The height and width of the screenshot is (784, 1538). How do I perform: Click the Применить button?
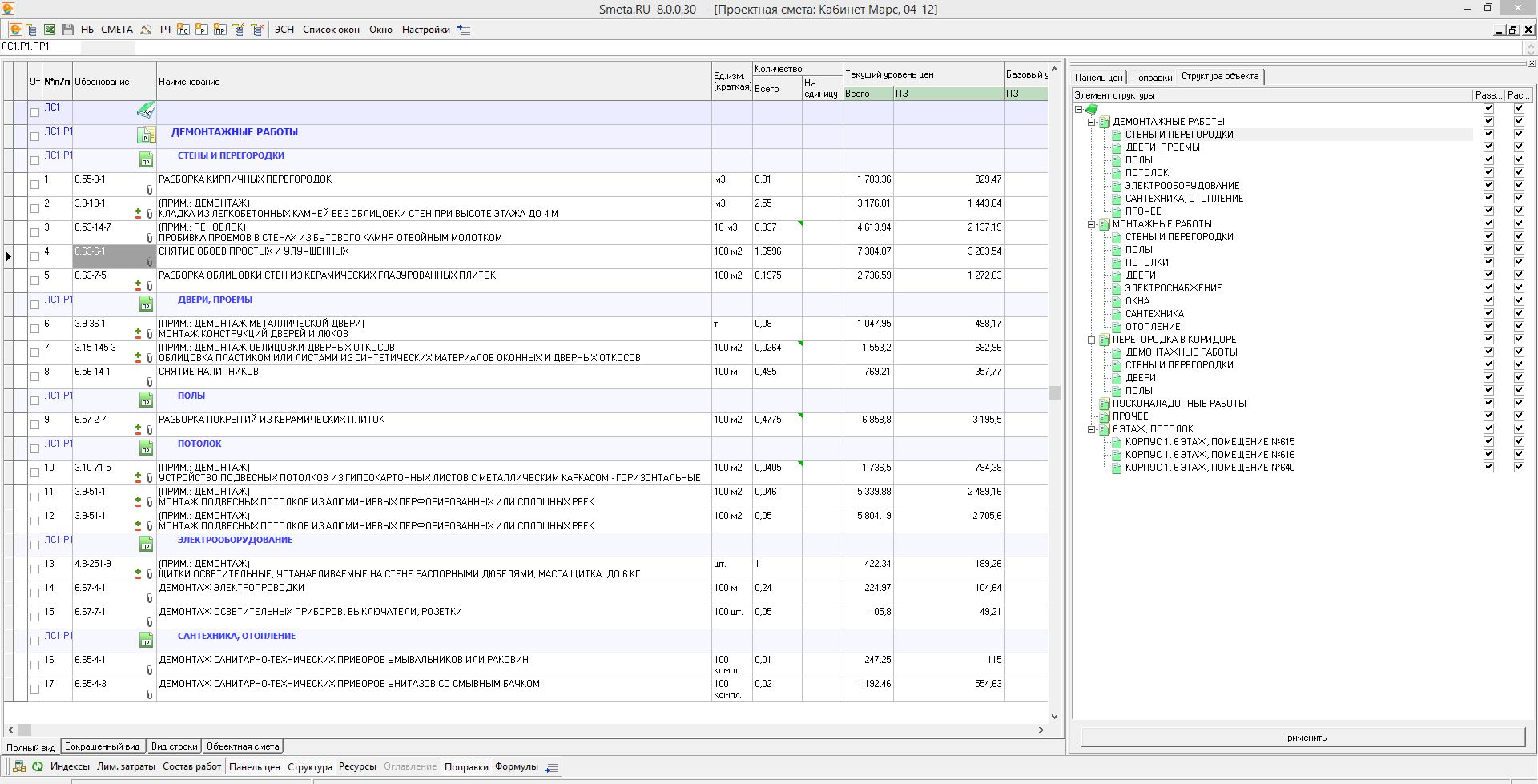click(x=1303, y=738)
